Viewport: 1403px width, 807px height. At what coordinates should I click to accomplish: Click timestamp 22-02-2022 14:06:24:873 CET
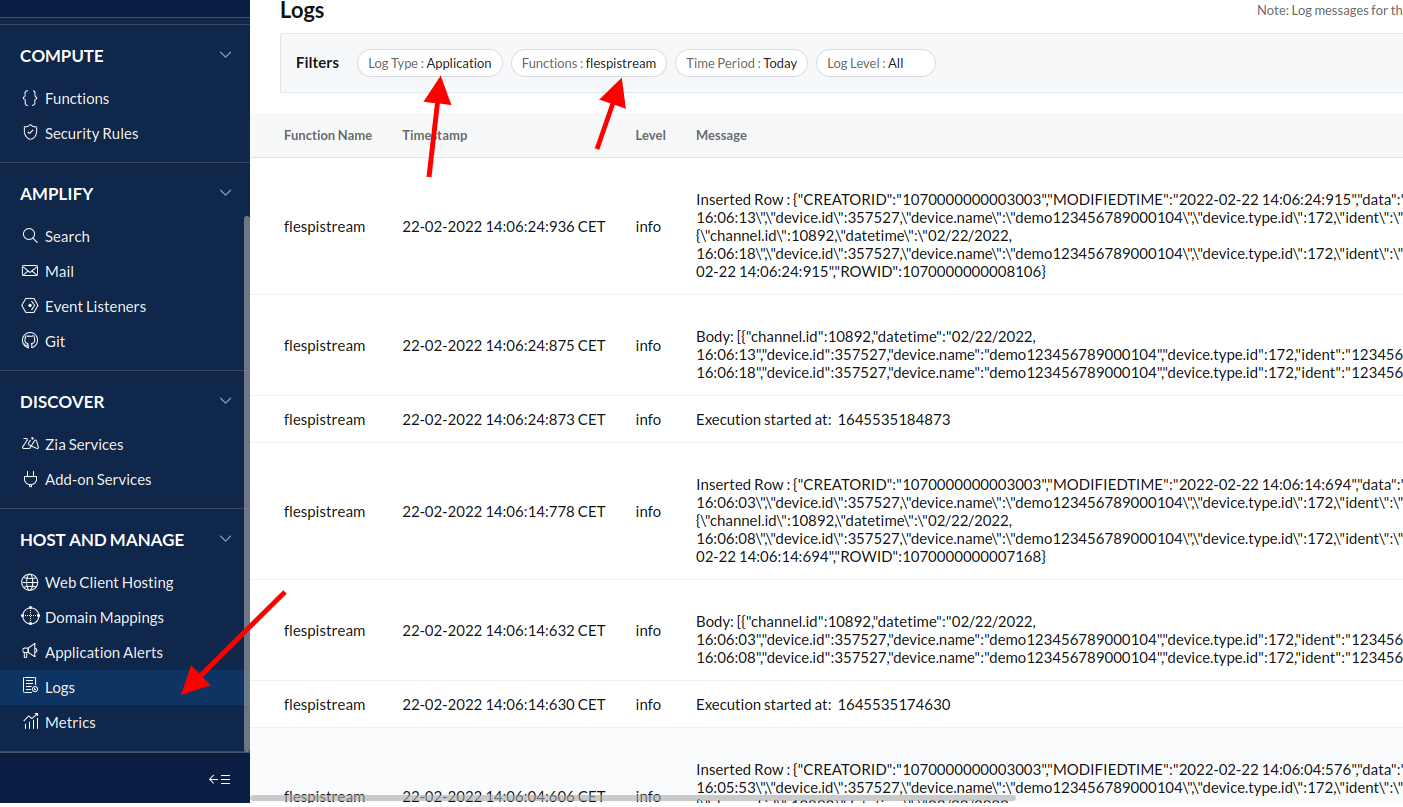coord(504,419)
